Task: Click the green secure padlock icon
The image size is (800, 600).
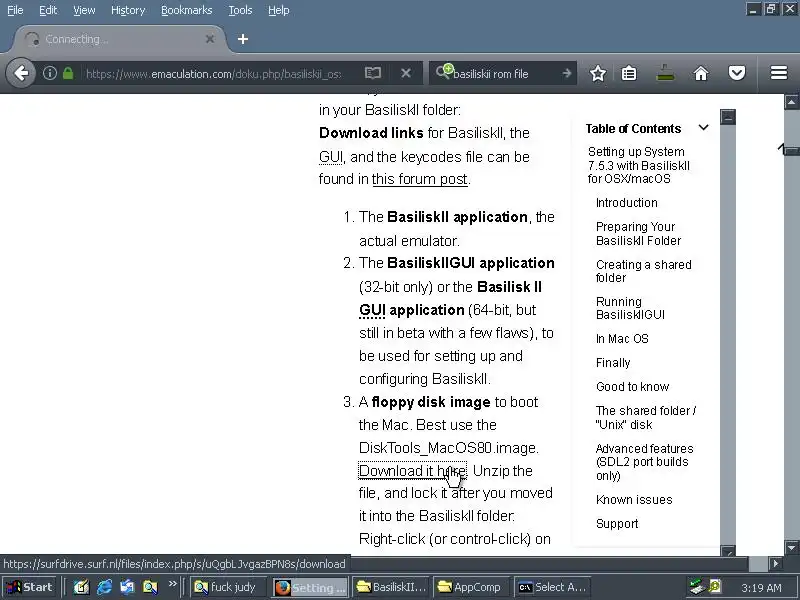Action: click(x=68, y=73)
